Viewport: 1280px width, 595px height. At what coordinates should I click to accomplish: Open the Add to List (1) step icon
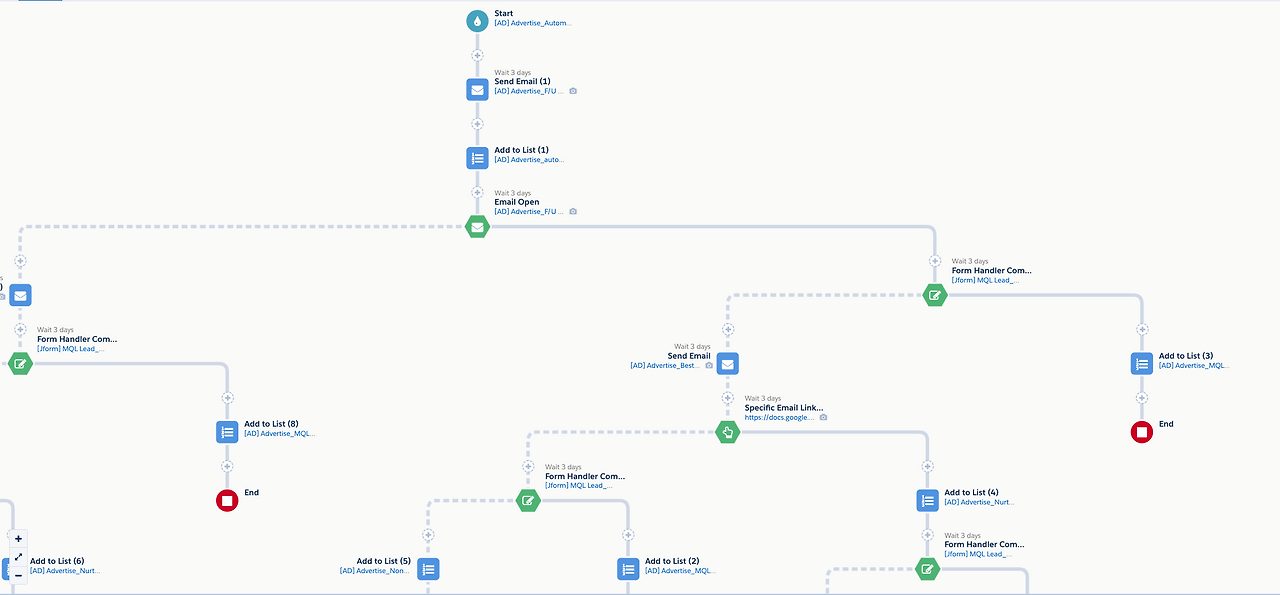coord(477,158)
